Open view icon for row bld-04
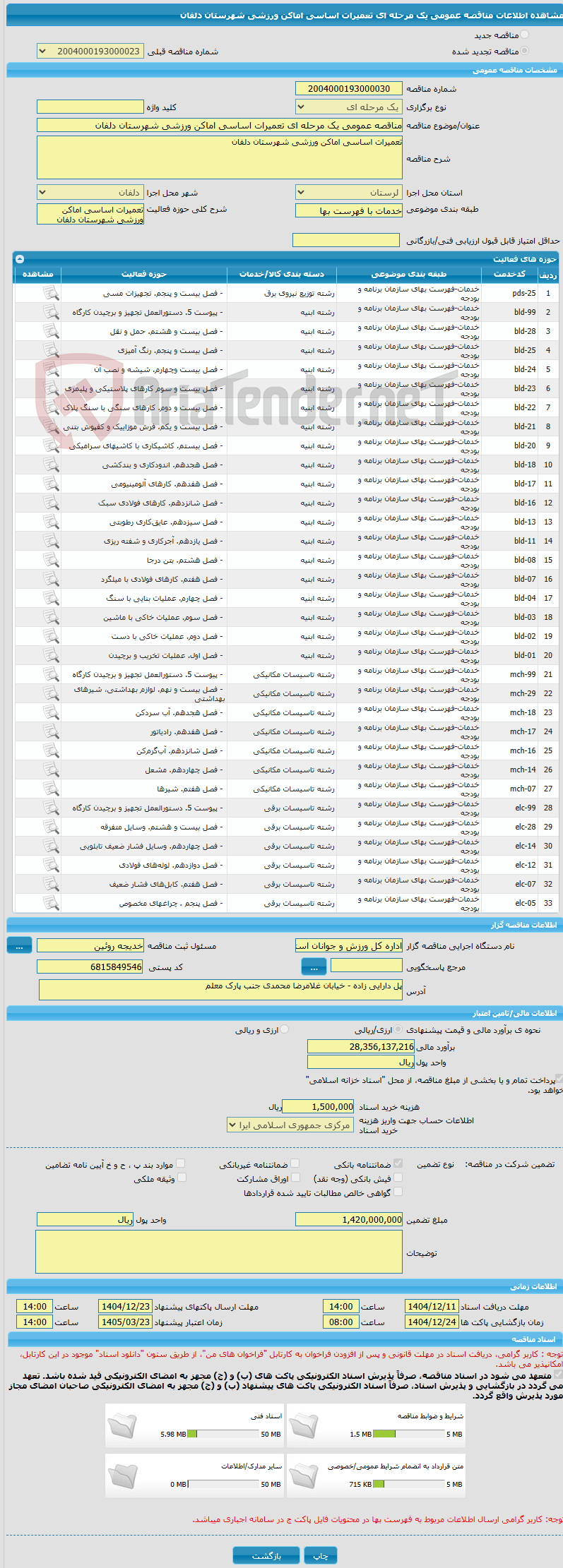563x1568 pixels. (x=51, y=598)
